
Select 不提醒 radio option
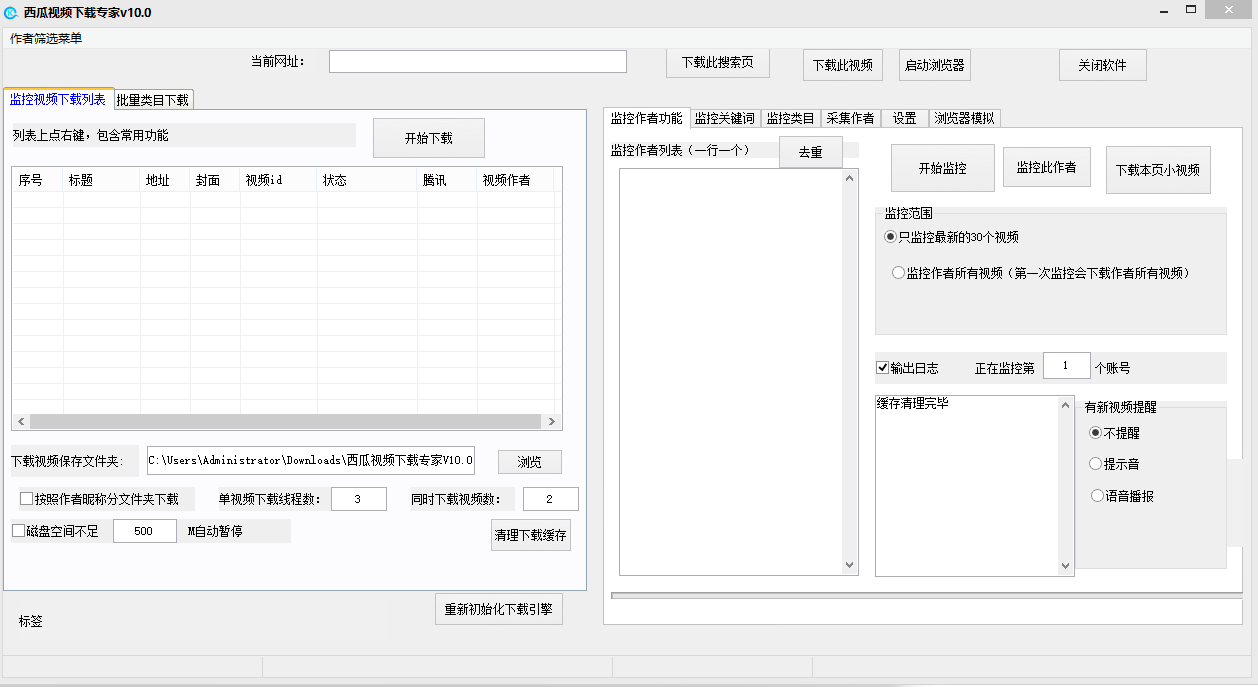coord(1114,433)
